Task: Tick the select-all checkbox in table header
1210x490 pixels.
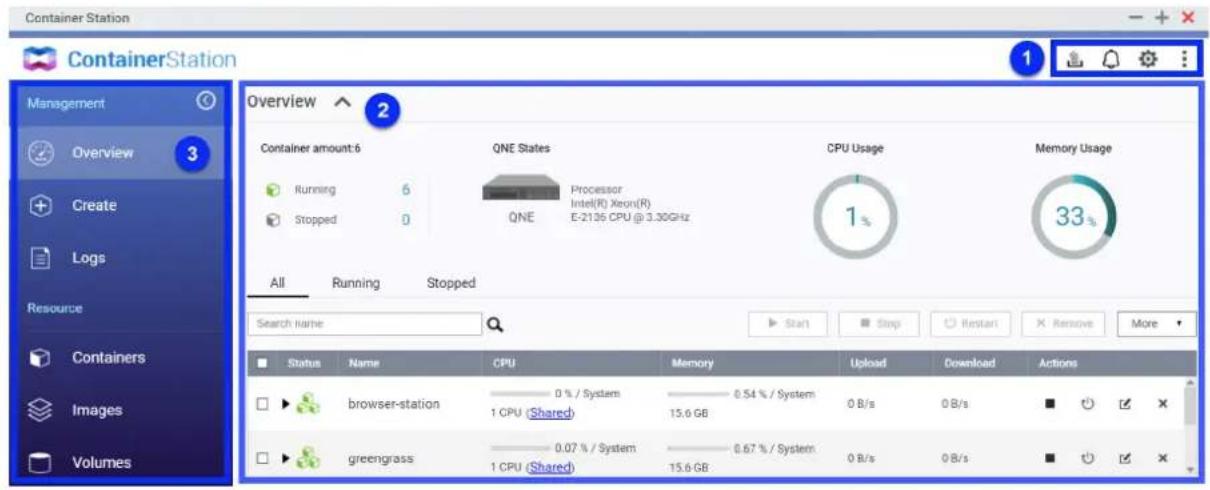Action: click(262, 363)
